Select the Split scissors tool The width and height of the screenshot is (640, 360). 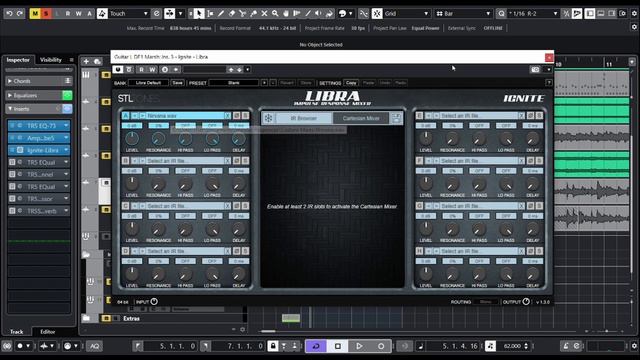pos(242,13)
